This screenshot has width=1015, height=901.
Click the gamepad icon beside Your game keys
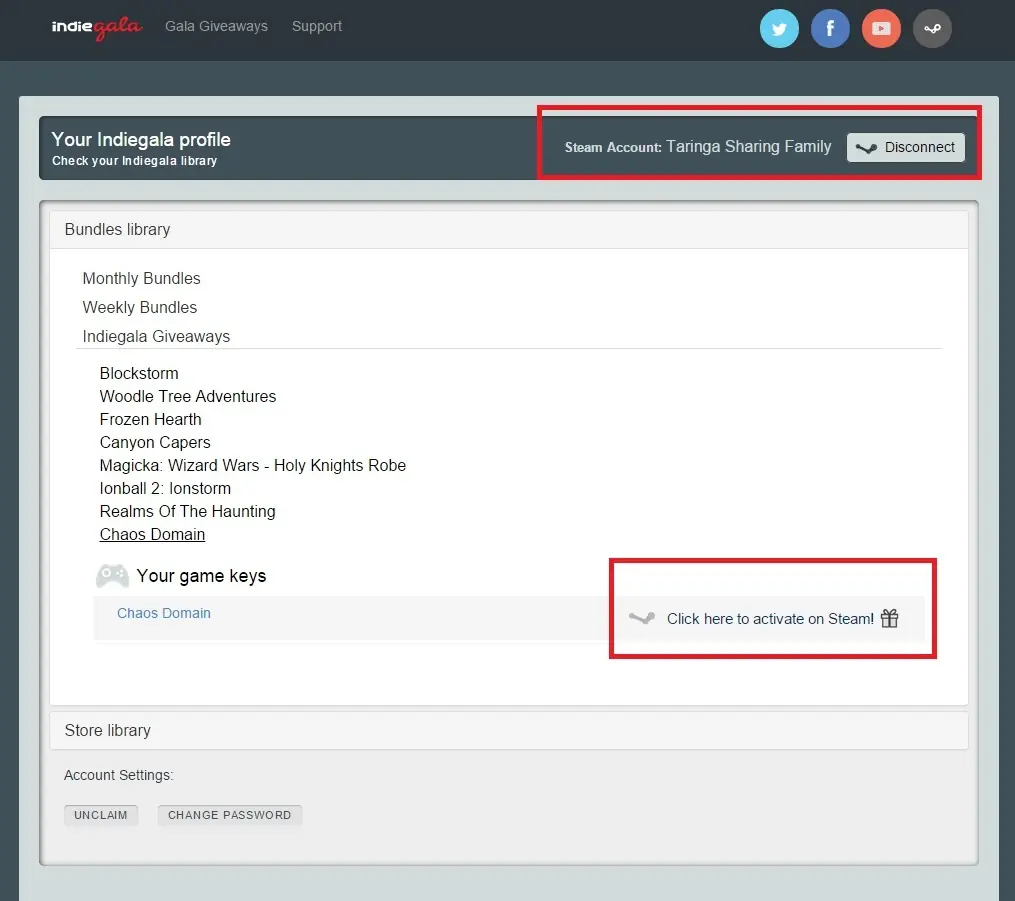pos(112,576)
